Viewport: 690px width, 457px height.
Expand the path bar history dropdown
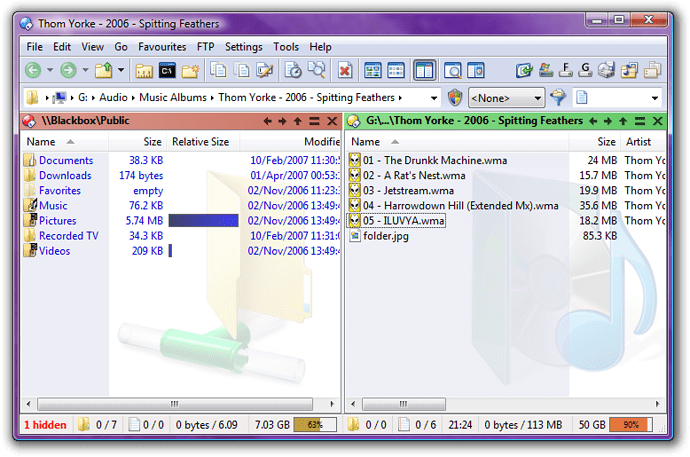434,98
